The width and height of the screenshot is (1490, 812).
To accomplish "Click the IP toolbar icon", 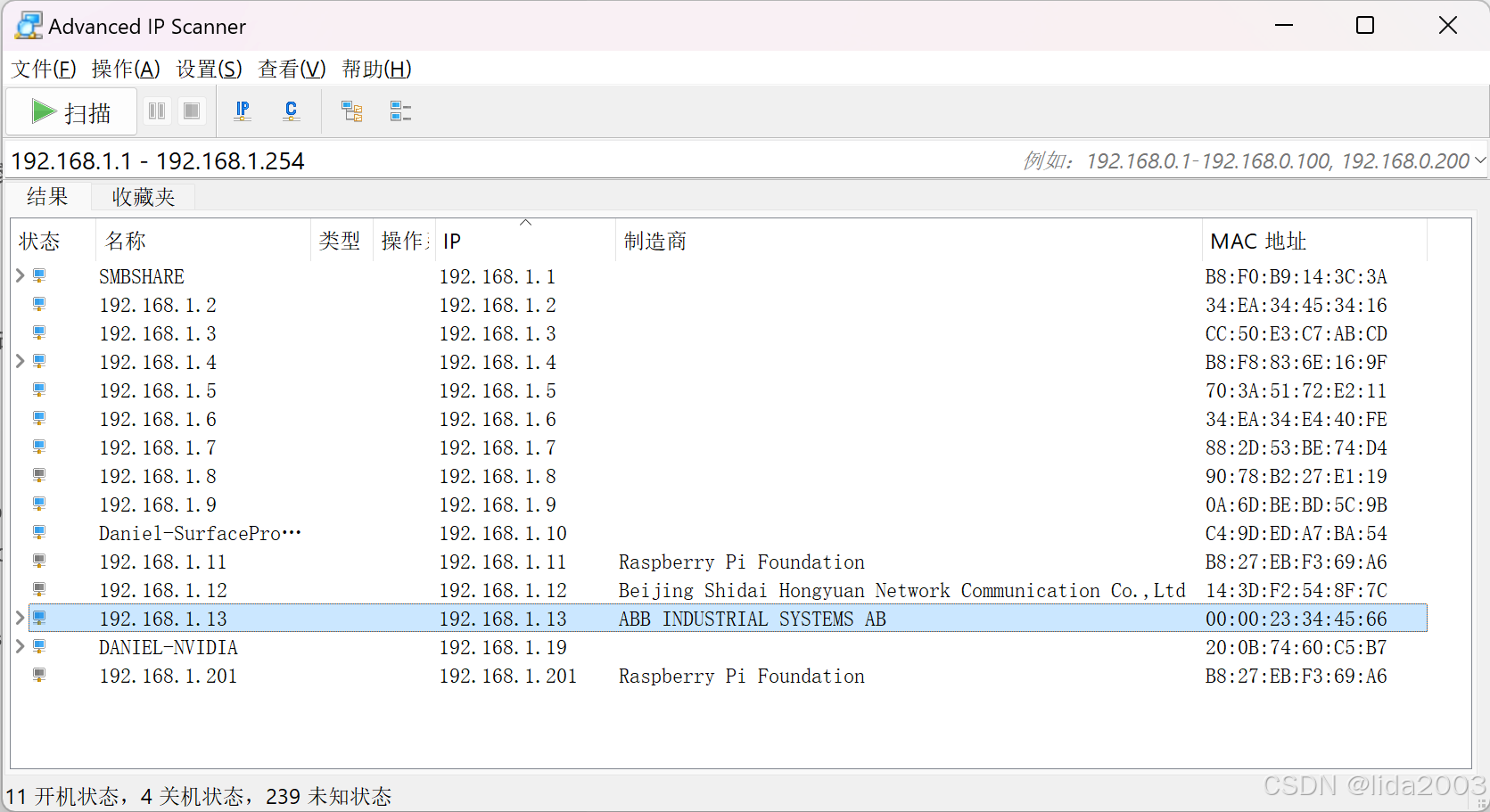I will pos(242,111).
